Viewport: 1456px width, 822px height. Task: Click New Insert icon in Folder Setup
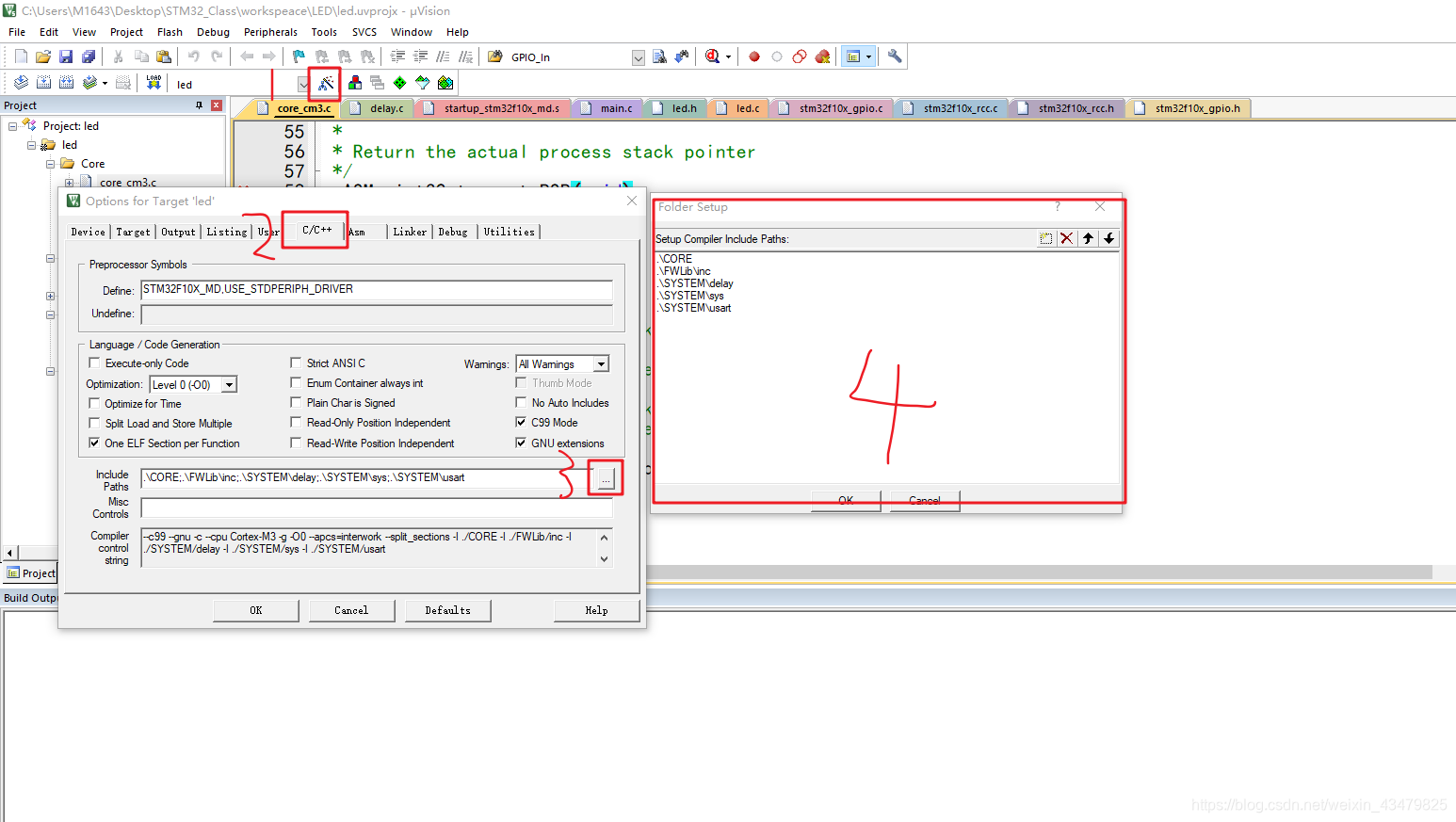point(1045,238)
